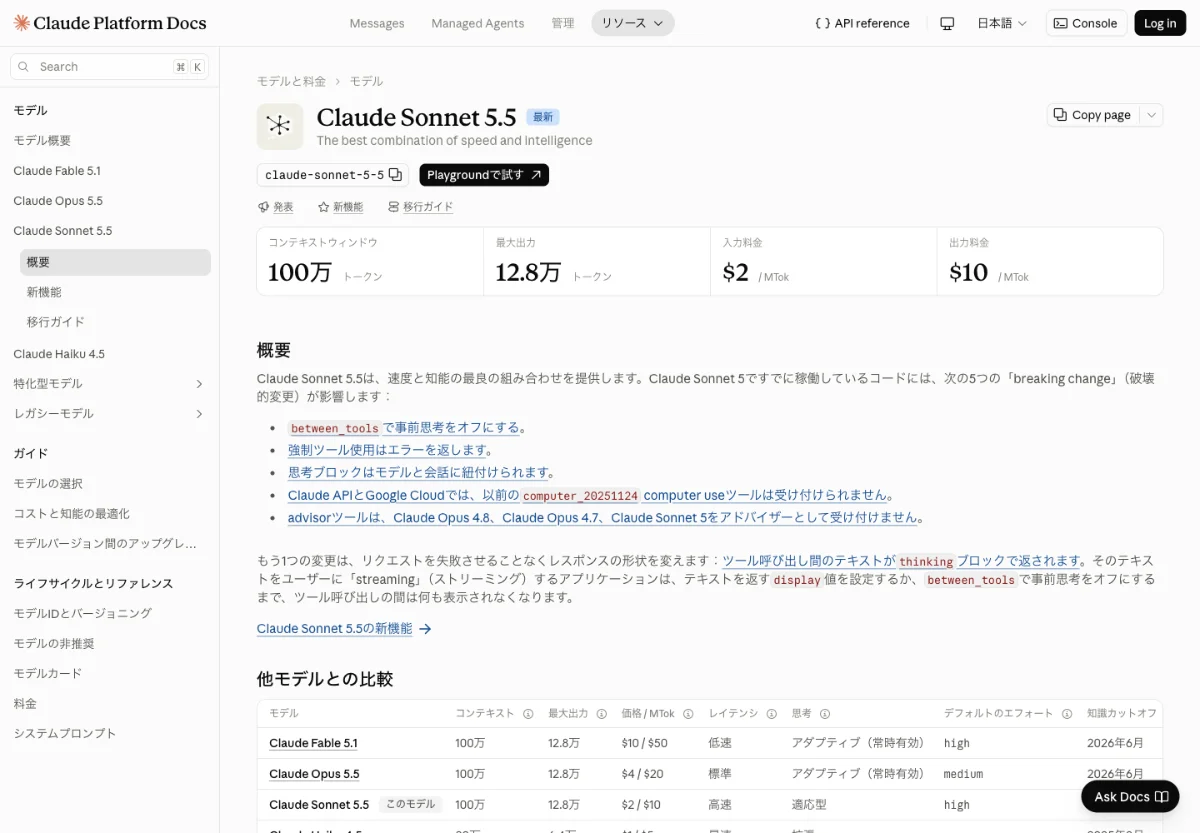Open 思考ブロックはモデルと会話に紐付けられます link
1200x833 pixels.
coord(418,473)
